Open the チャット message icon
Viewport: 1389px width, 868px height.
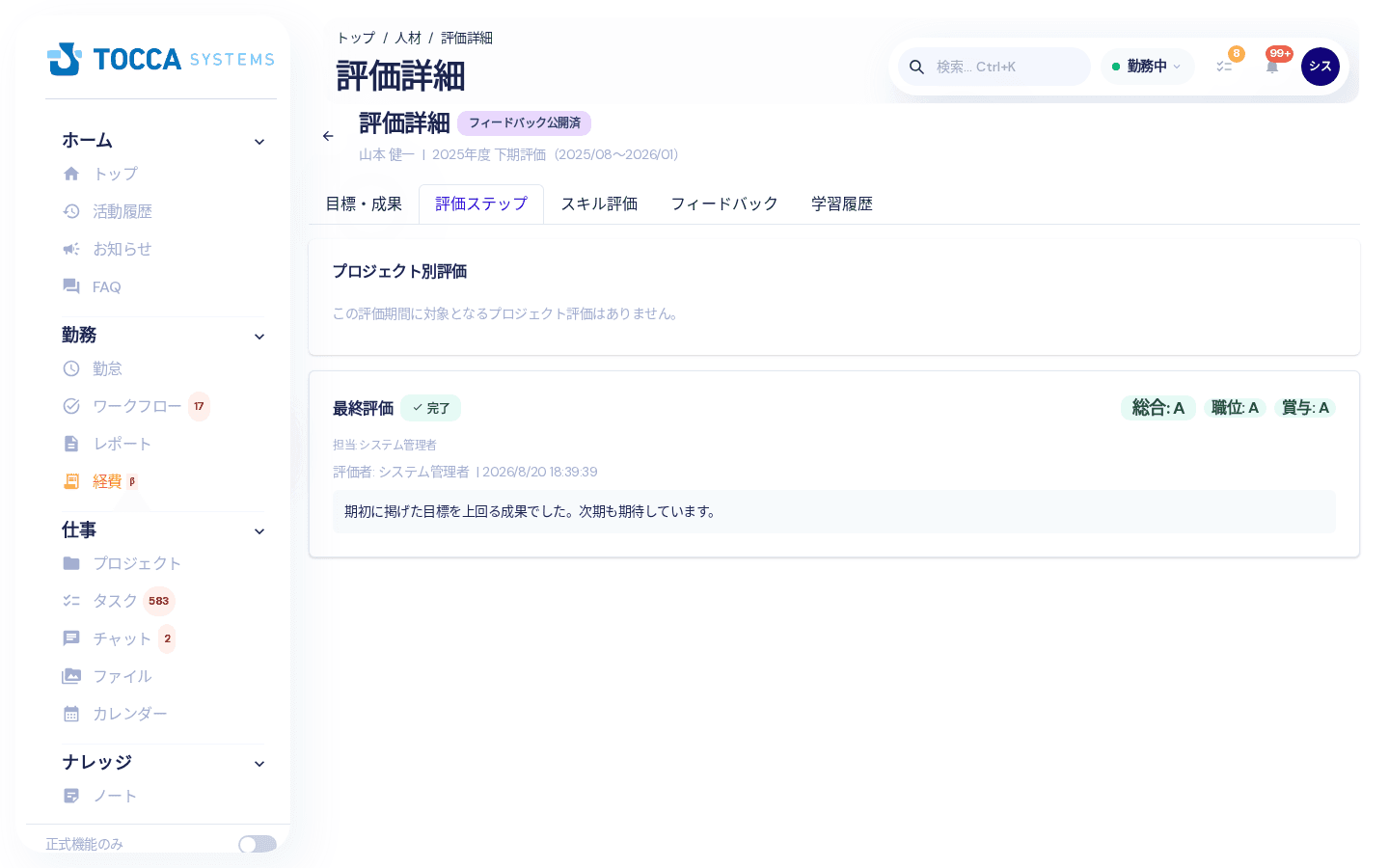71,638
